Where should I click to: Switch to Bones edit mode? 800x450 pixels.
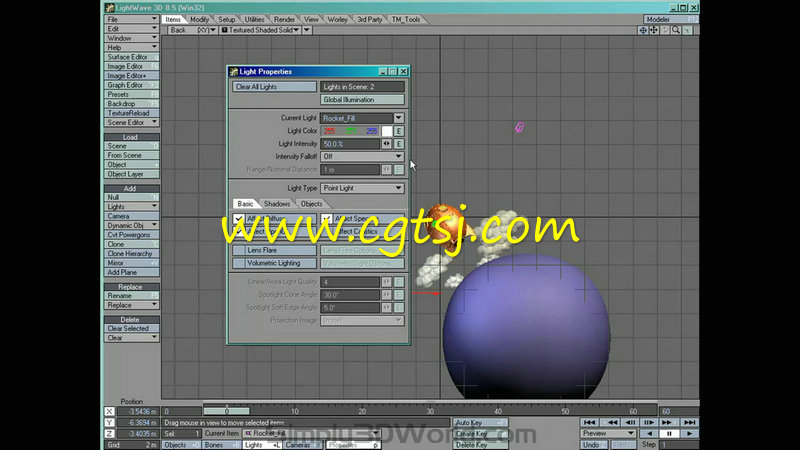[220, 445]
